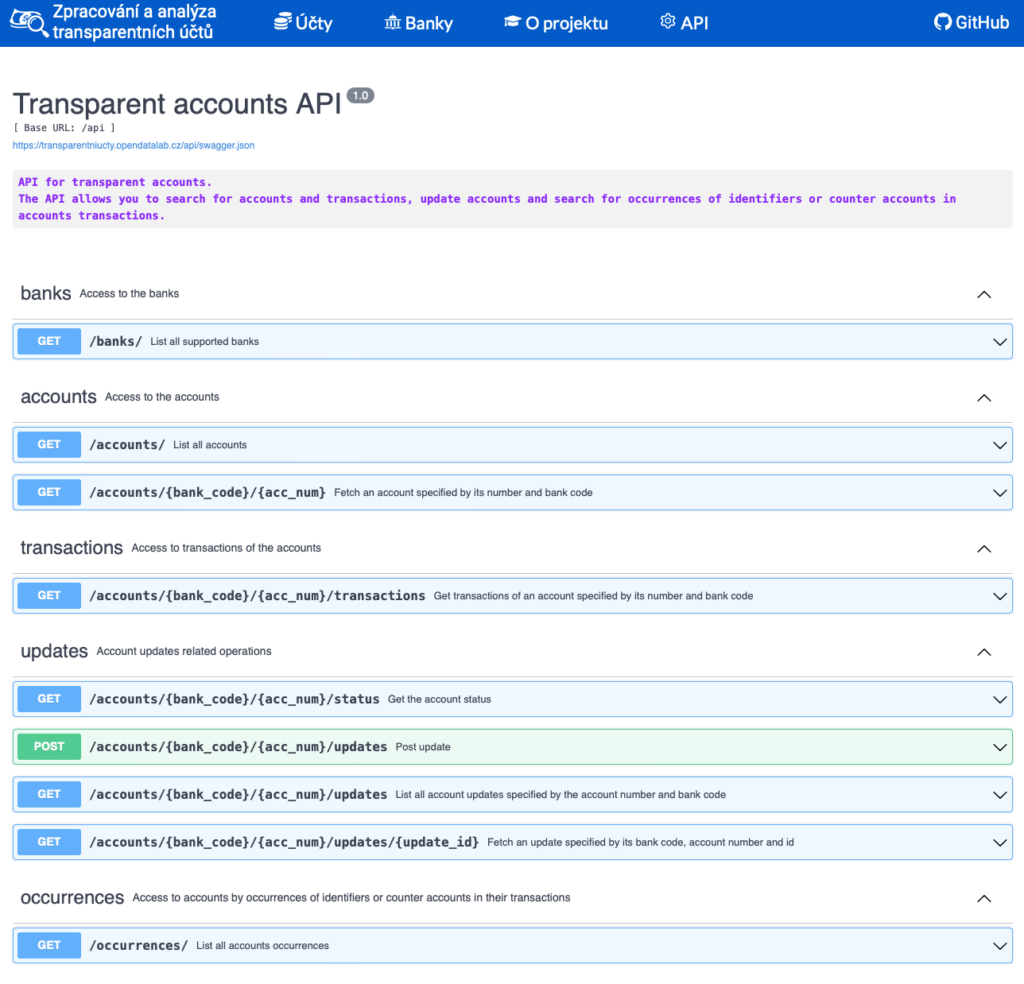Click GET badge for account transactions

(x=49, y=595)
